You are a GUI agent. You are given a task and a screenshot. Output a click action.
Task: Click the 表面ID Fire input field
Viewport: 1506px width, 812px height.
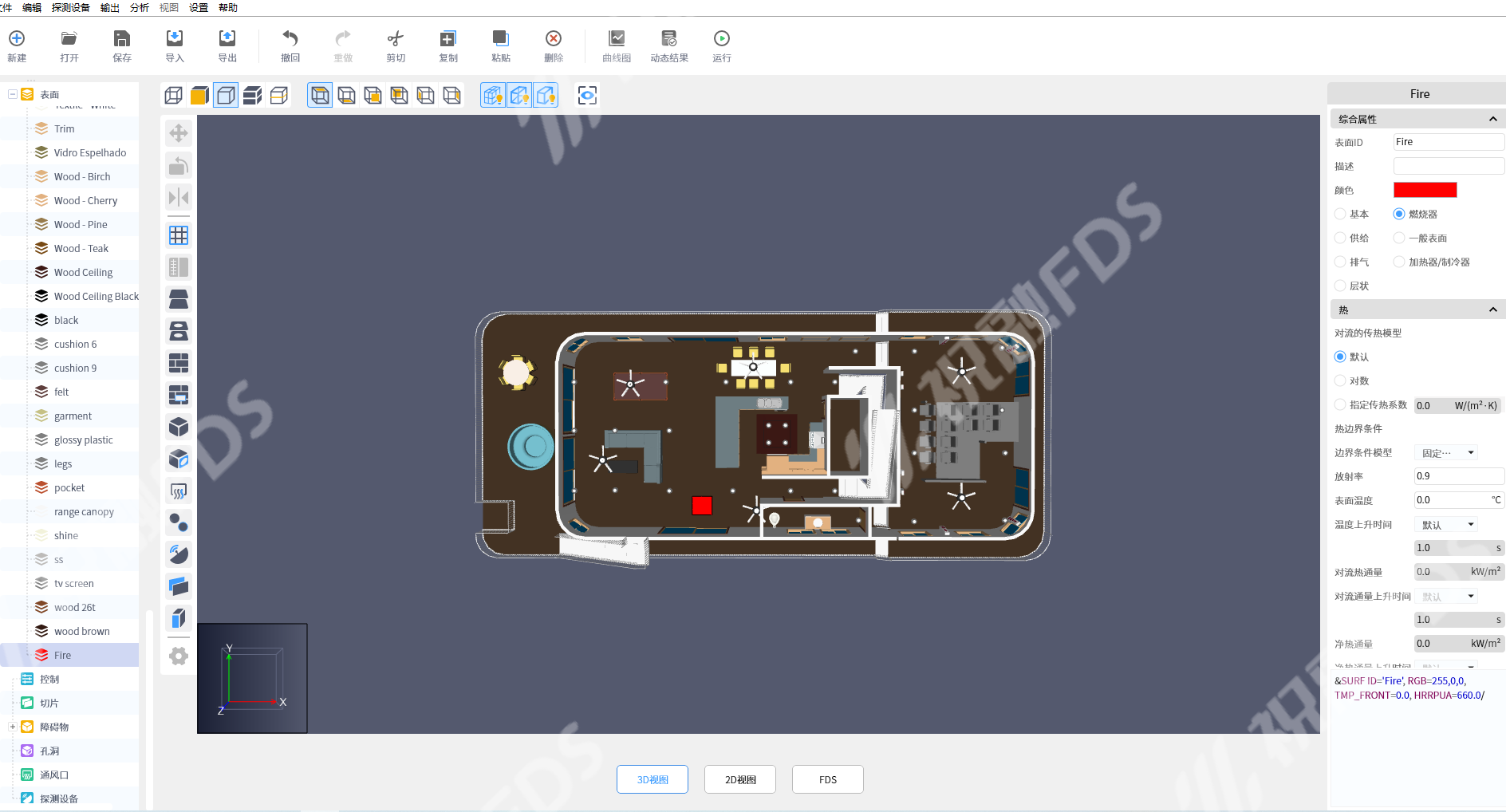(x=1449, y=142)
